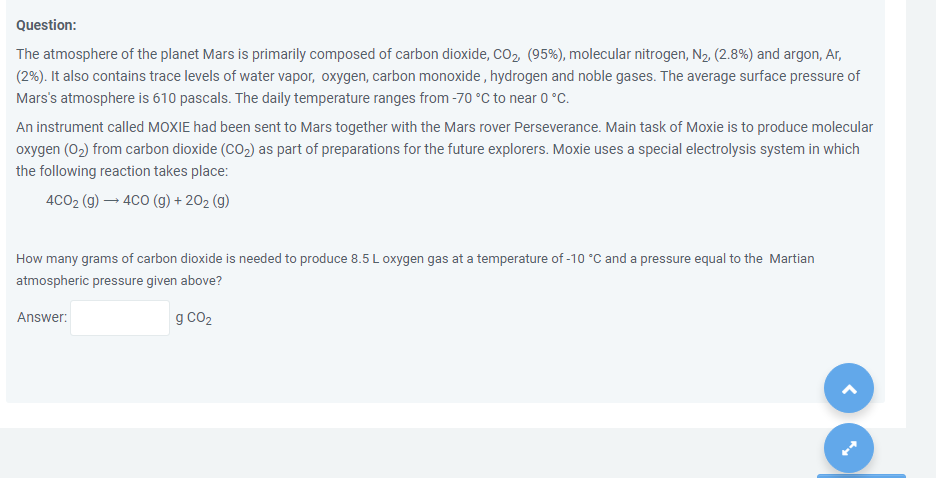Viewport: 936px width, 478px height.
Task: Click the "(2.8%)" nitrogen percentage
Action: point(733,55)
